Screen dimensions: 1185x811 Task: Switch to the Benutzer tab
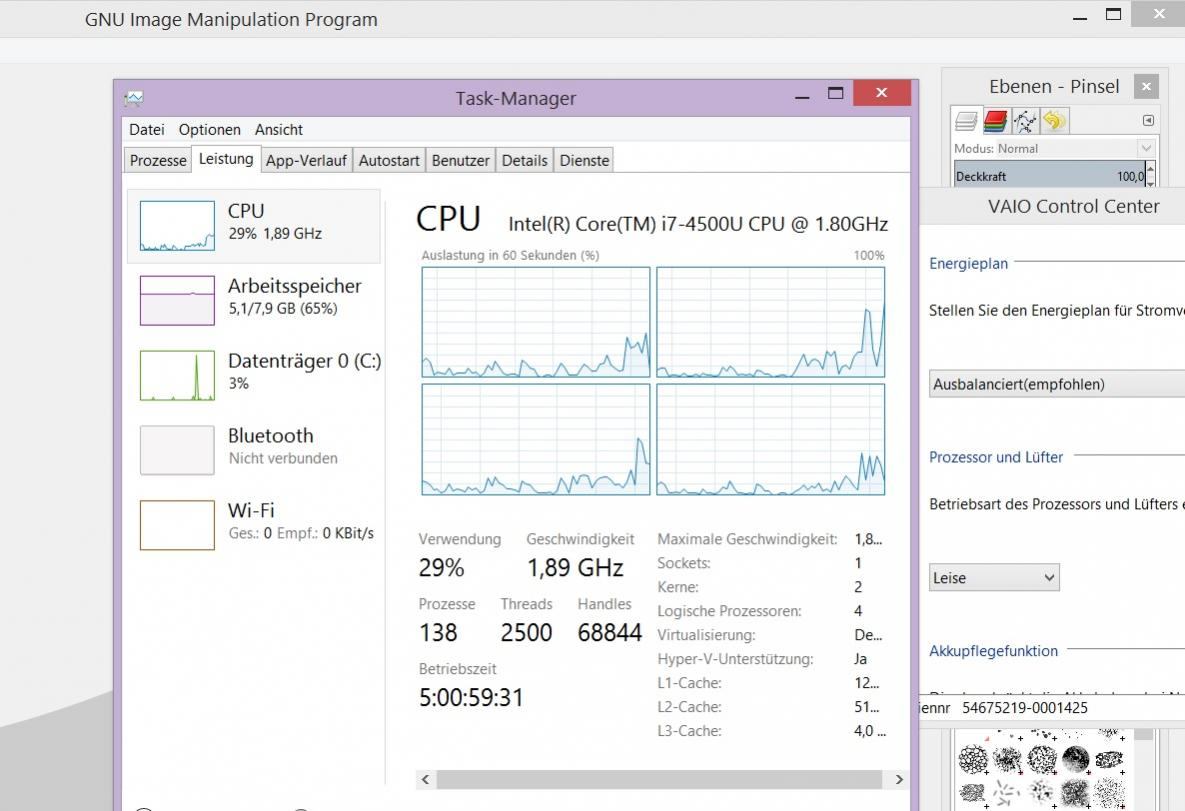point(460,160)
